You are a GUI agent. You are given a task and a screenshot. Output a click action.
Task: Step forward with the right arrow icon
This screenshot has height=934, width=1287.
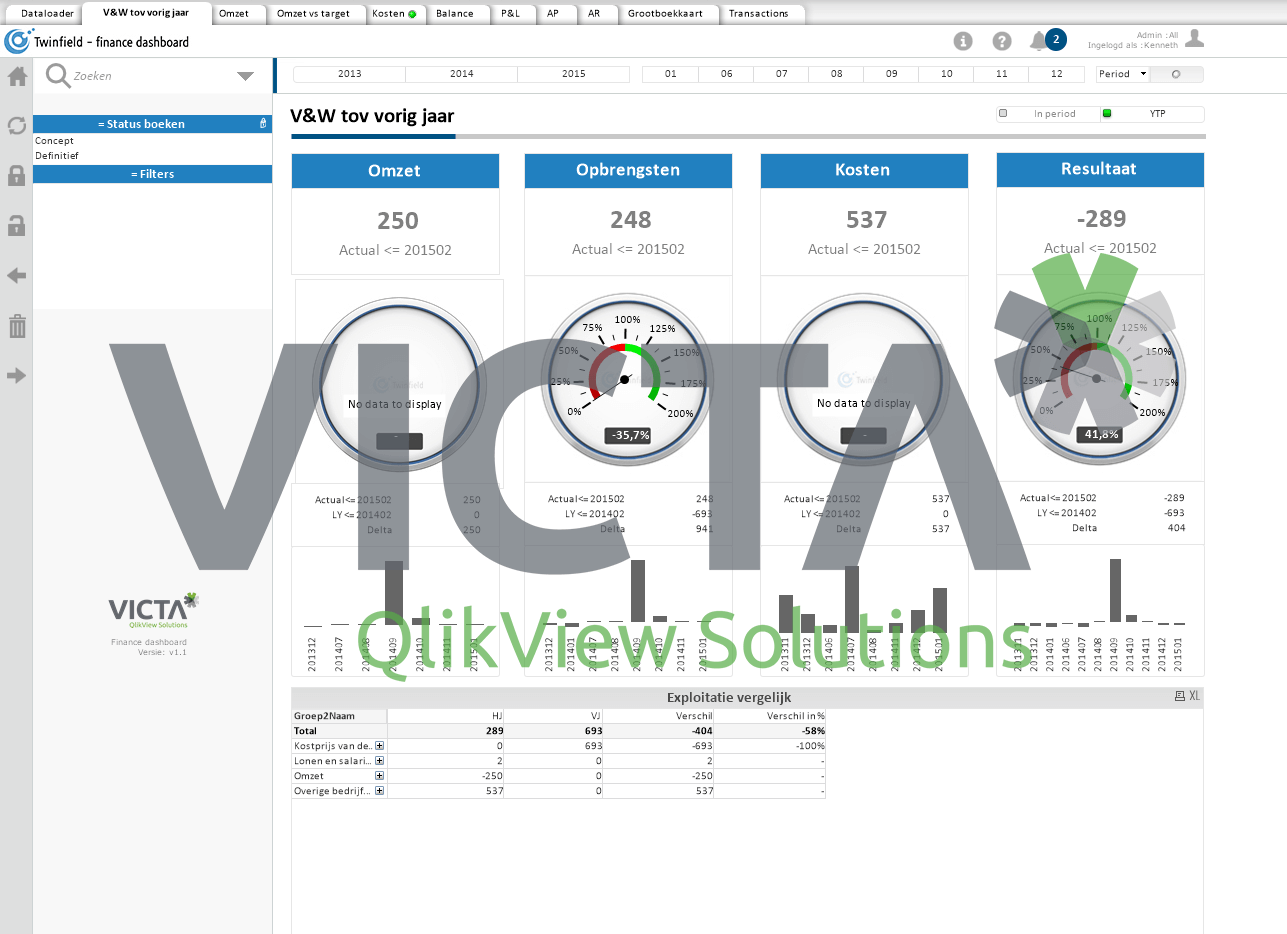(16, 376)
